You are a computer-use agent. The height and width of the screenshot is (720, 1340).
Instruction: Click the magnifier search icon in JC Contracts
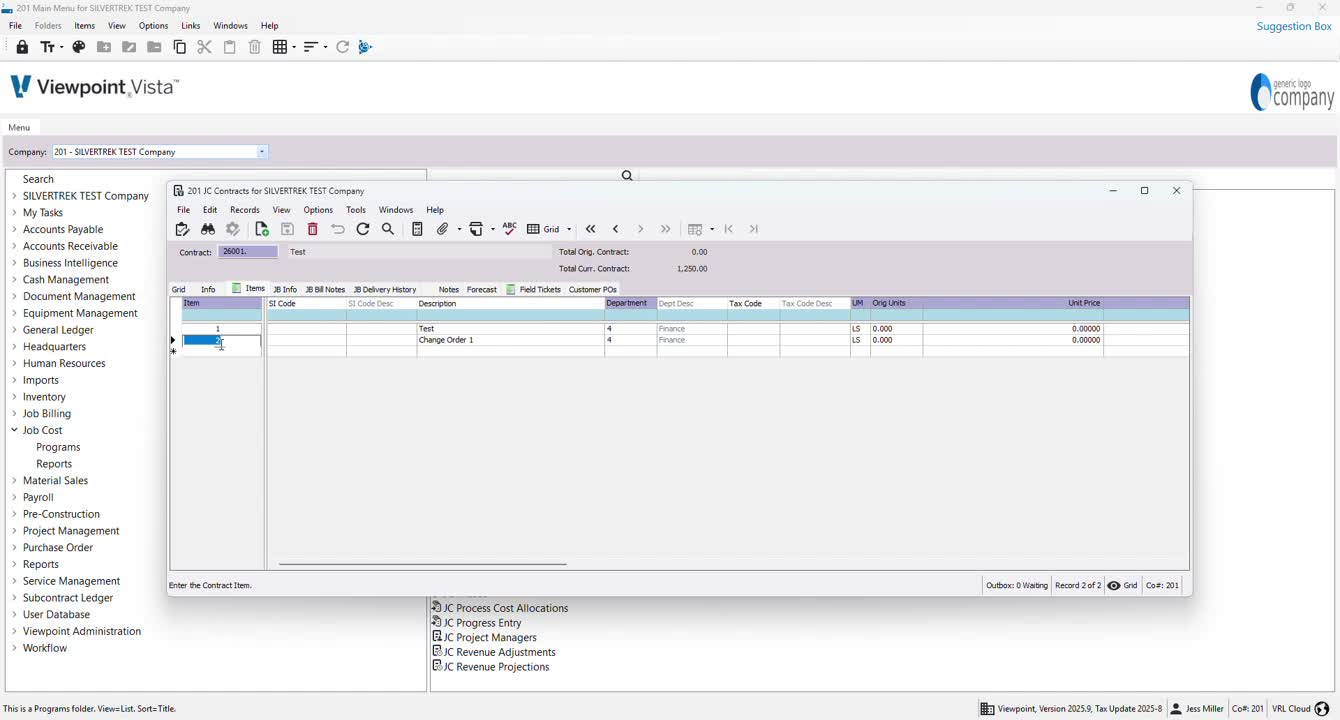point(388,229)
